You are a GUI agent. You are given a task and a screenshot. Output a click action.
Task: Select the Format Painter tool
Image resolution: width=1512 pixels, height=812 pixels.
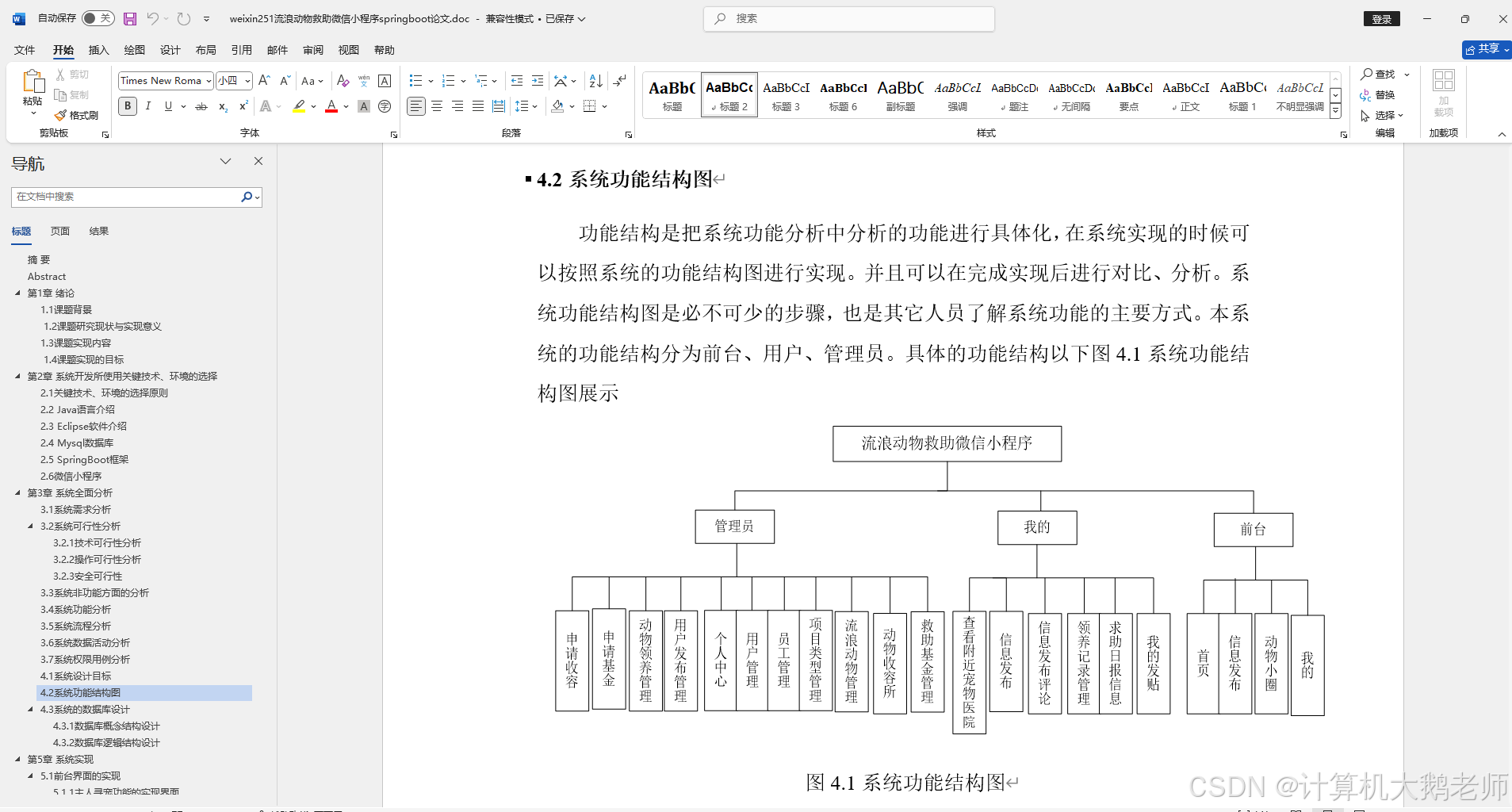point(76,115)
